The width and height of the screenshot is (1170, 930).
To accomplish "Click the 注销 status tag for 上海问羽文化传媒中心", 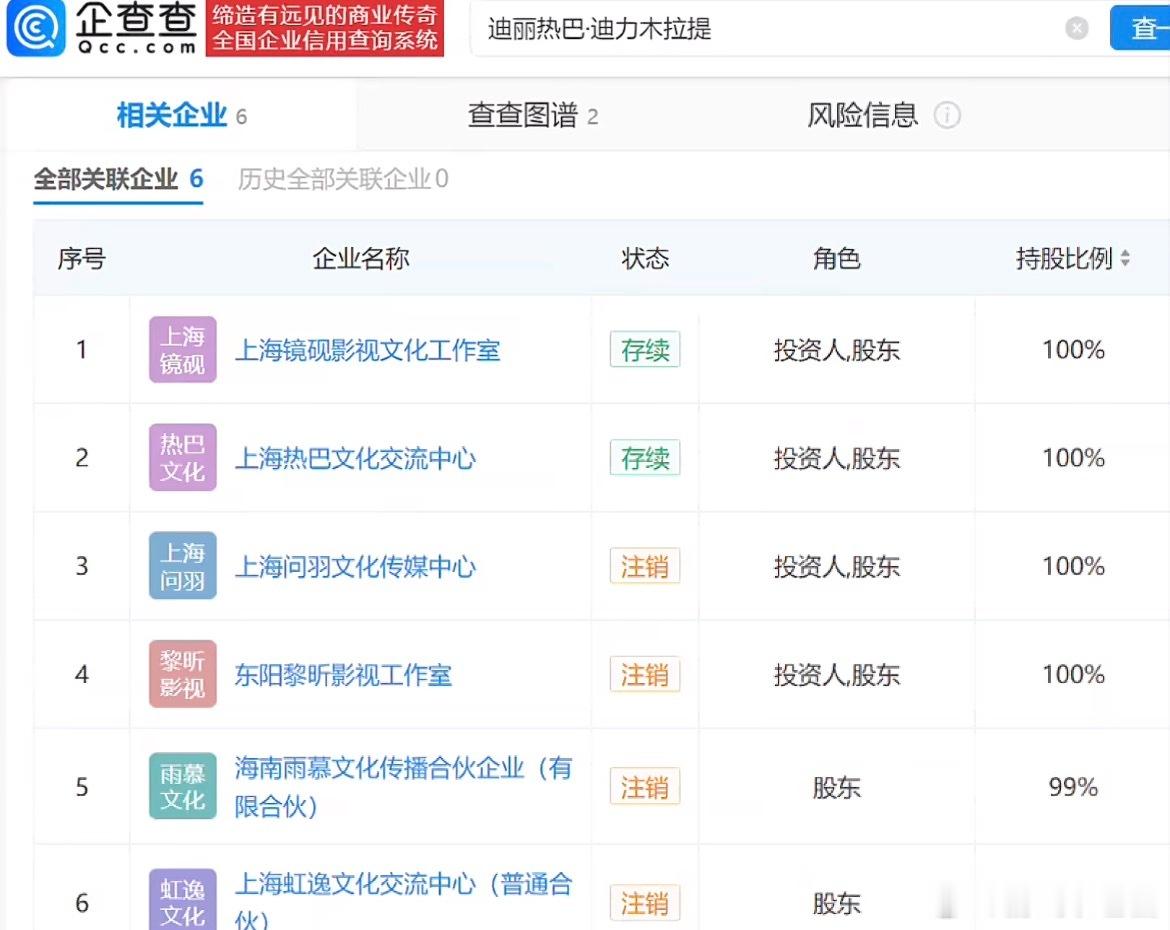I will 645,566.
